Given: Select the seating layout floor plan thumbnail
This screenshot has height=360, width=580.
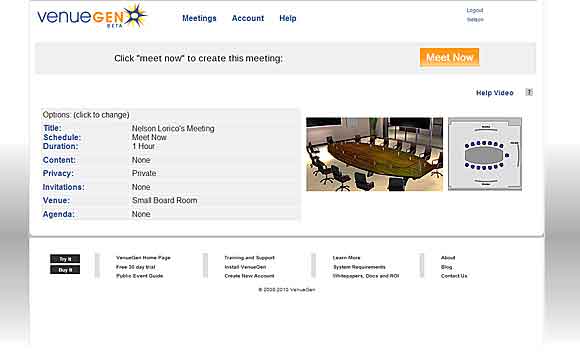Looking at the screenshot, I should [x=485, y=154].
